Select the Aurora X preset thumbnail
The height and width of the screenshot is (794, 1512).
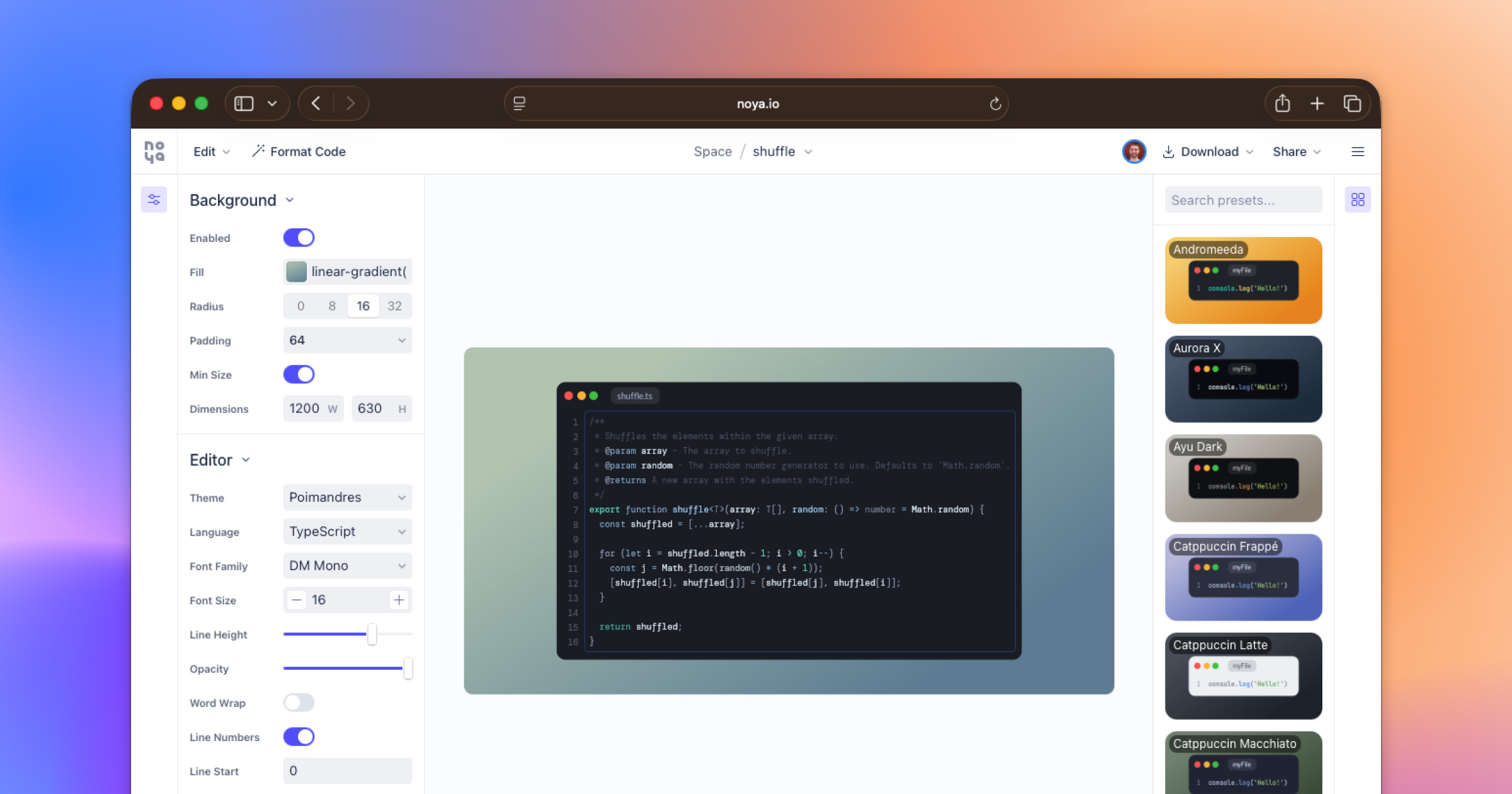[x=1243, y=379]
